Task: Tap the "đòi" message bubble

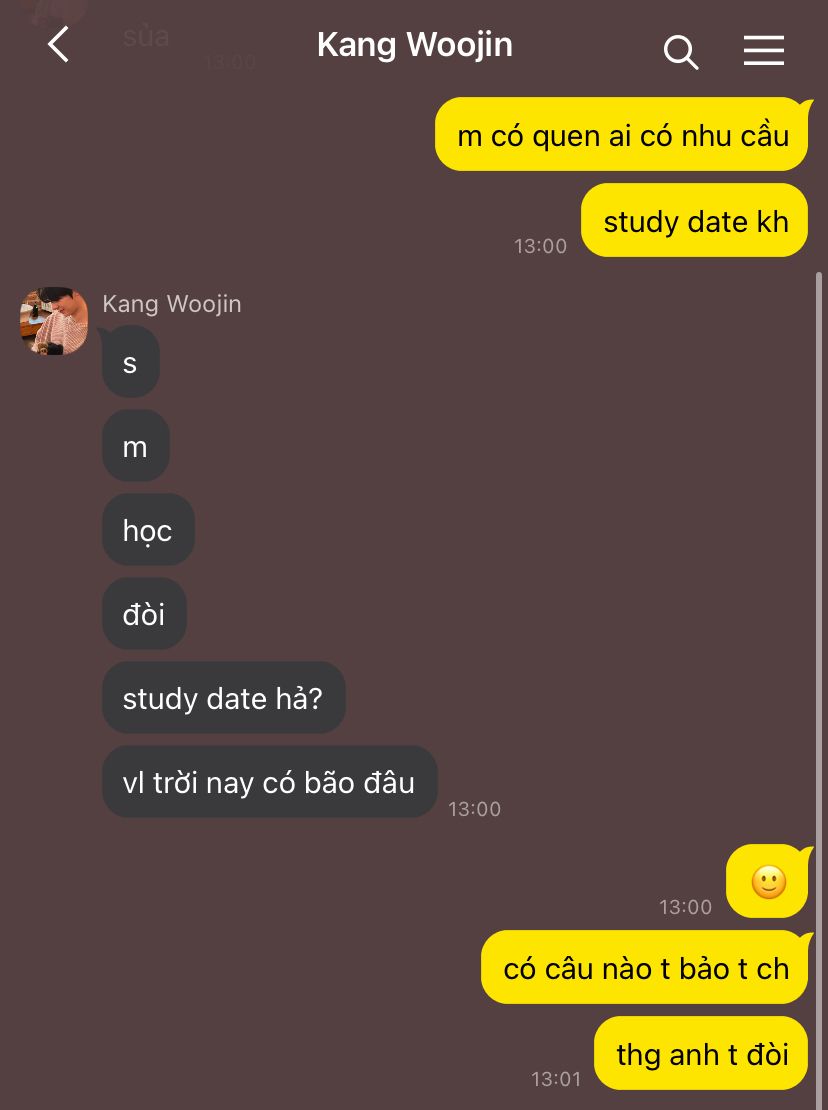Action: [x=144, y=614]
